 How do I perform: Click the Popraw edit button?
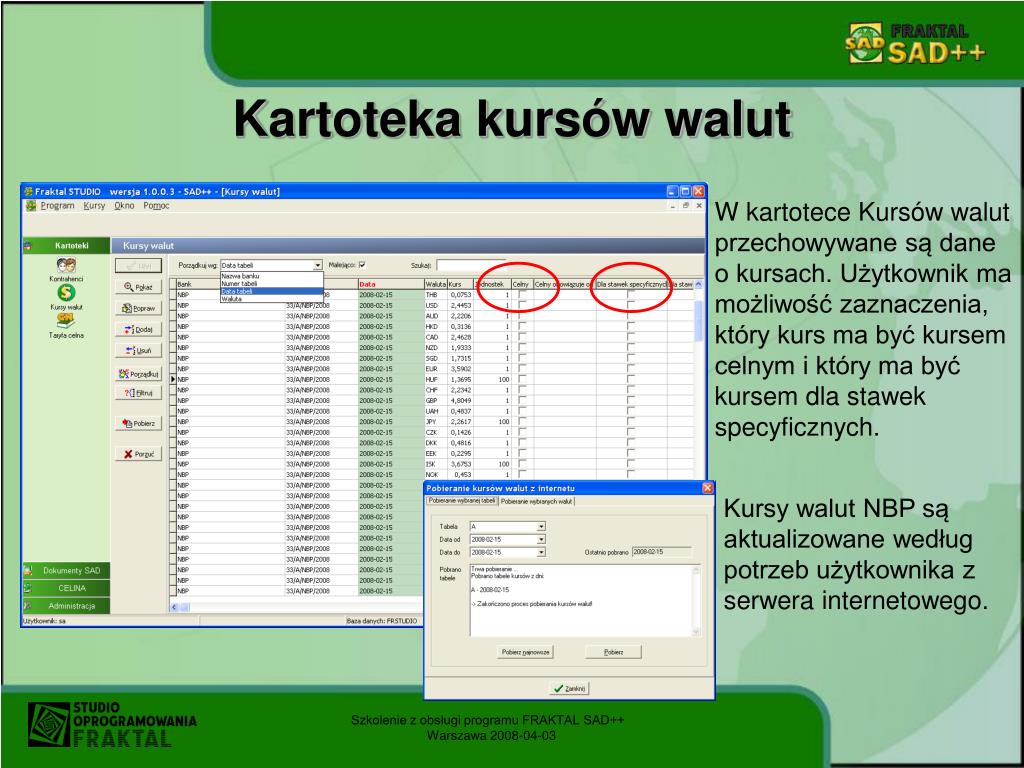point(138,308)
